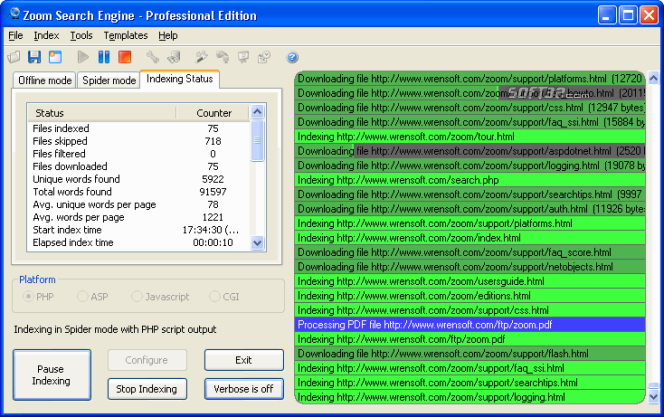Click the blue floppy disk save icon
The height and width of the screenshot is (417, 664).
coord(34,57)
